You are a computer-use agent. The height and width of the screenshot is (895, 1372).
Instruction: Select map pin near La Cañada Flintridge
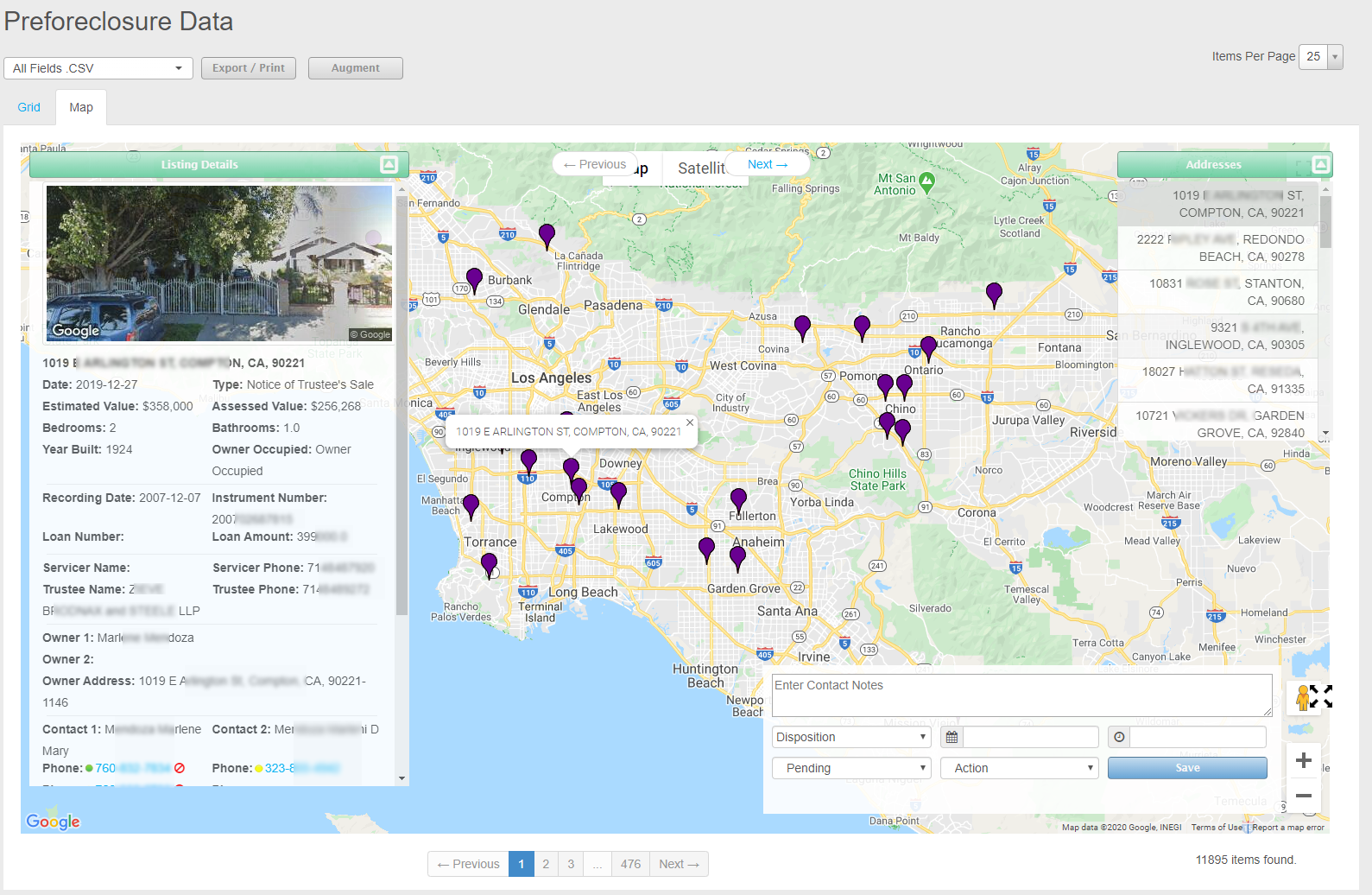547,234
